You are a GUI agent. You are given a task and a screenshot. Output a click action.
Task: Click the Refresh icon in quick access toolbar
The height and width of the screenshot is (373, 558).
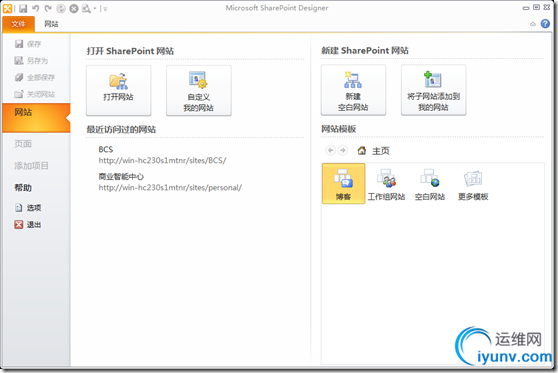[x=61, y=8]
